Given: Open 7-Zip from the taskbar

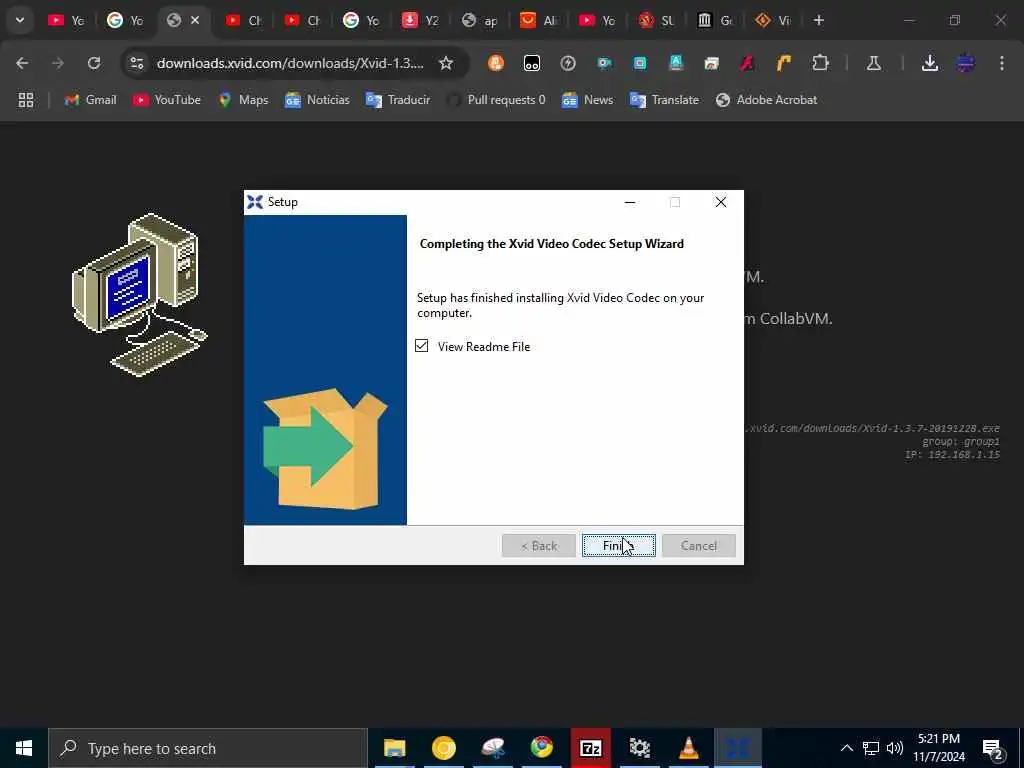Looking at the screenshot, I should 590,748.
